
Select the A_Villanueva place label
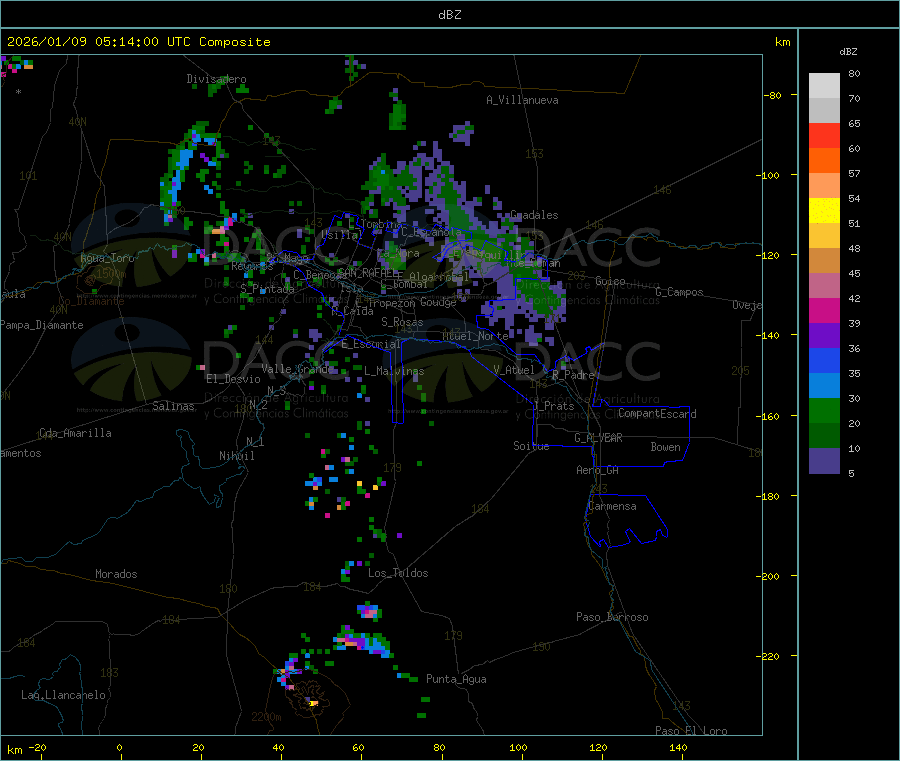(522, 100)
